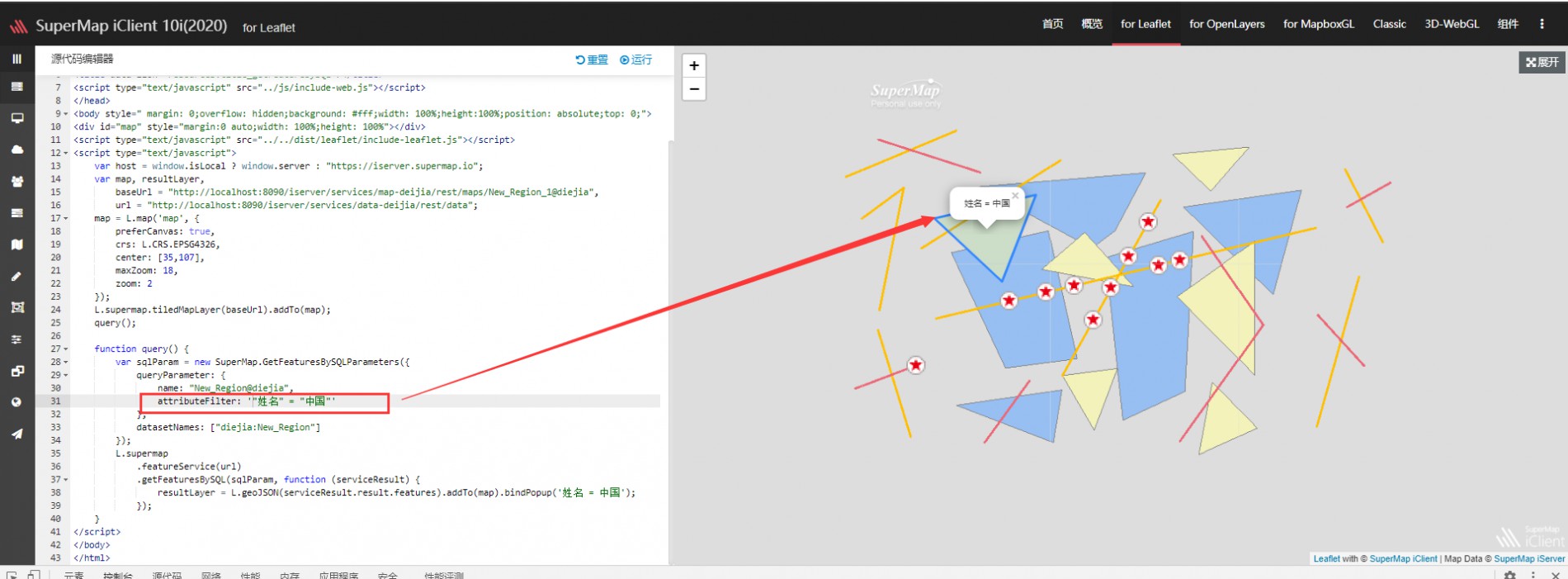Click the baseUrl assignment on line 15
This screenshot has width=1568, height=579.
(357, 192)
